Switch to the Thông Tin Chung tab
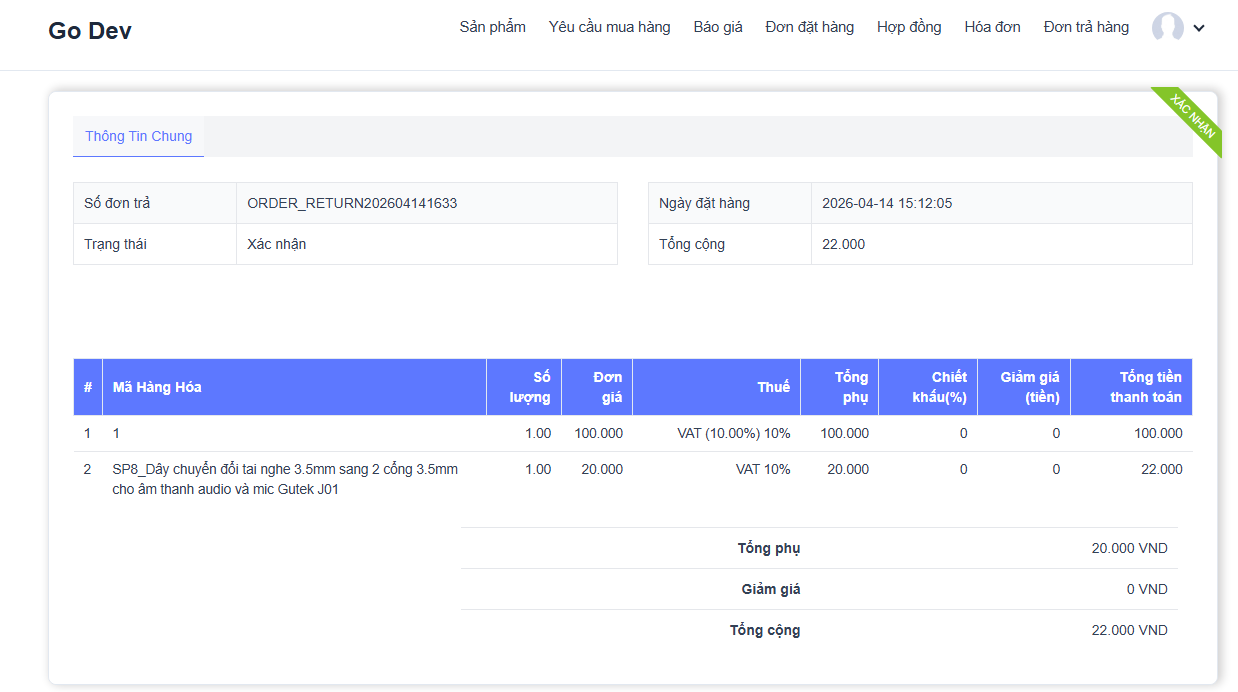Viewport: 1238px width, 692px height. (138, 136)
